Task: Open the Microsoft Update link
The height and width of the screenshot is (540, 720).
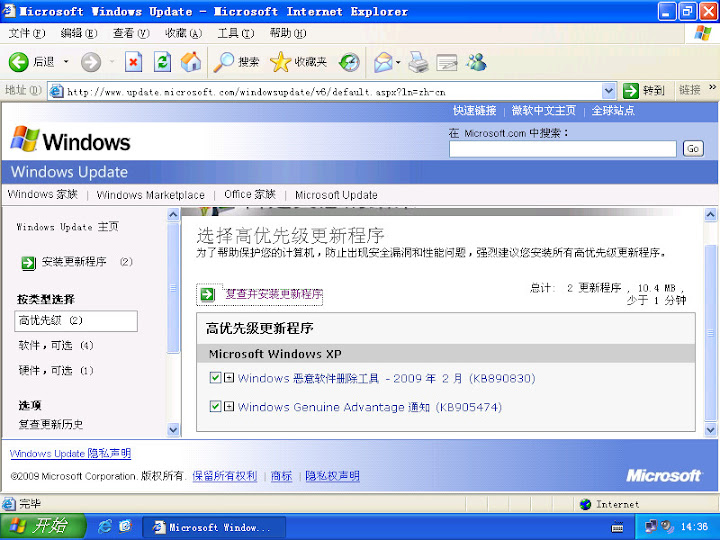Action: coord(336,195)
